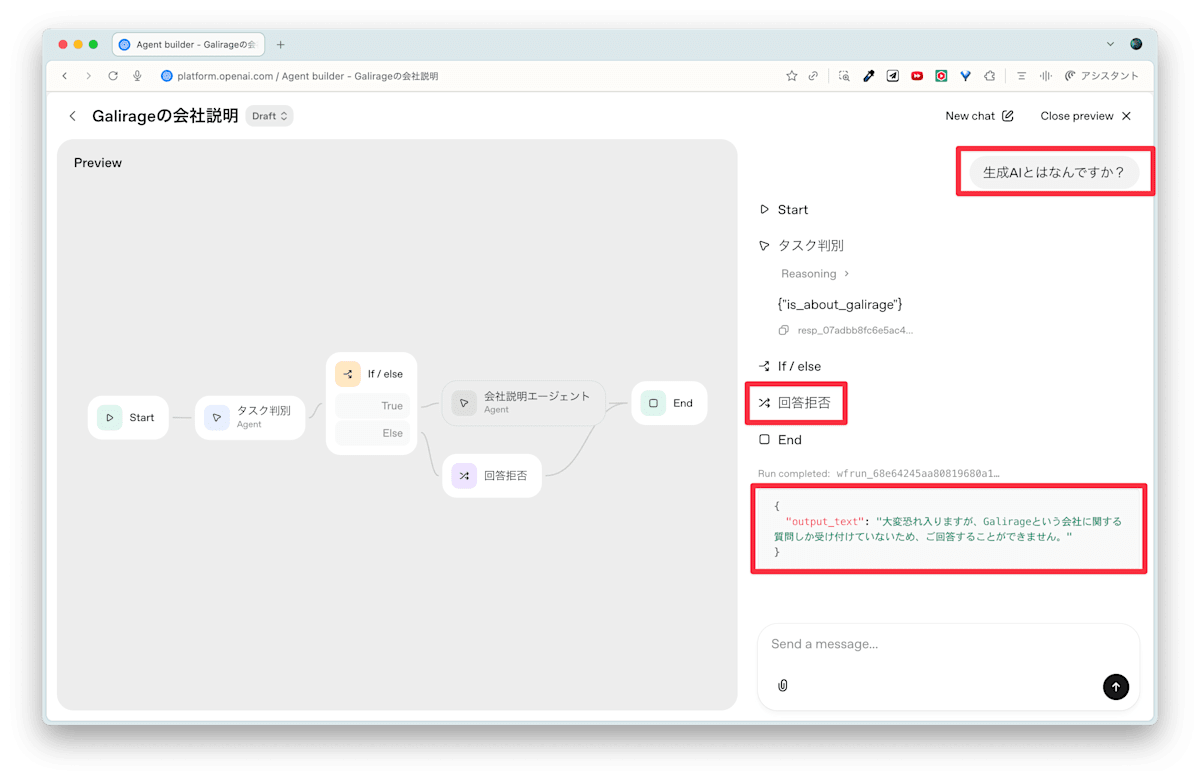Click the browser forward button

coord(88,76)
